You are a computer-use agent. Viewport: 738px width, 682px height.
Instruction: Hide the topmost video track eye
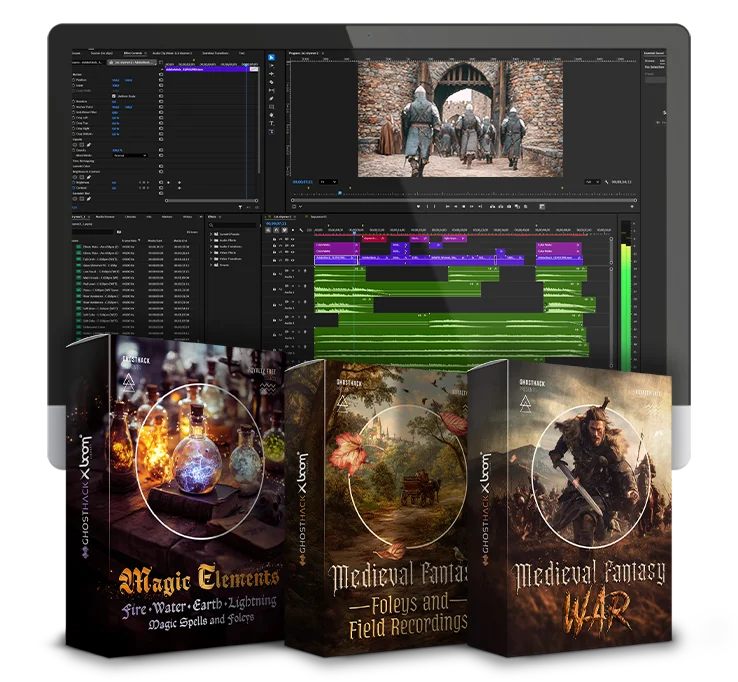point(293,239)
